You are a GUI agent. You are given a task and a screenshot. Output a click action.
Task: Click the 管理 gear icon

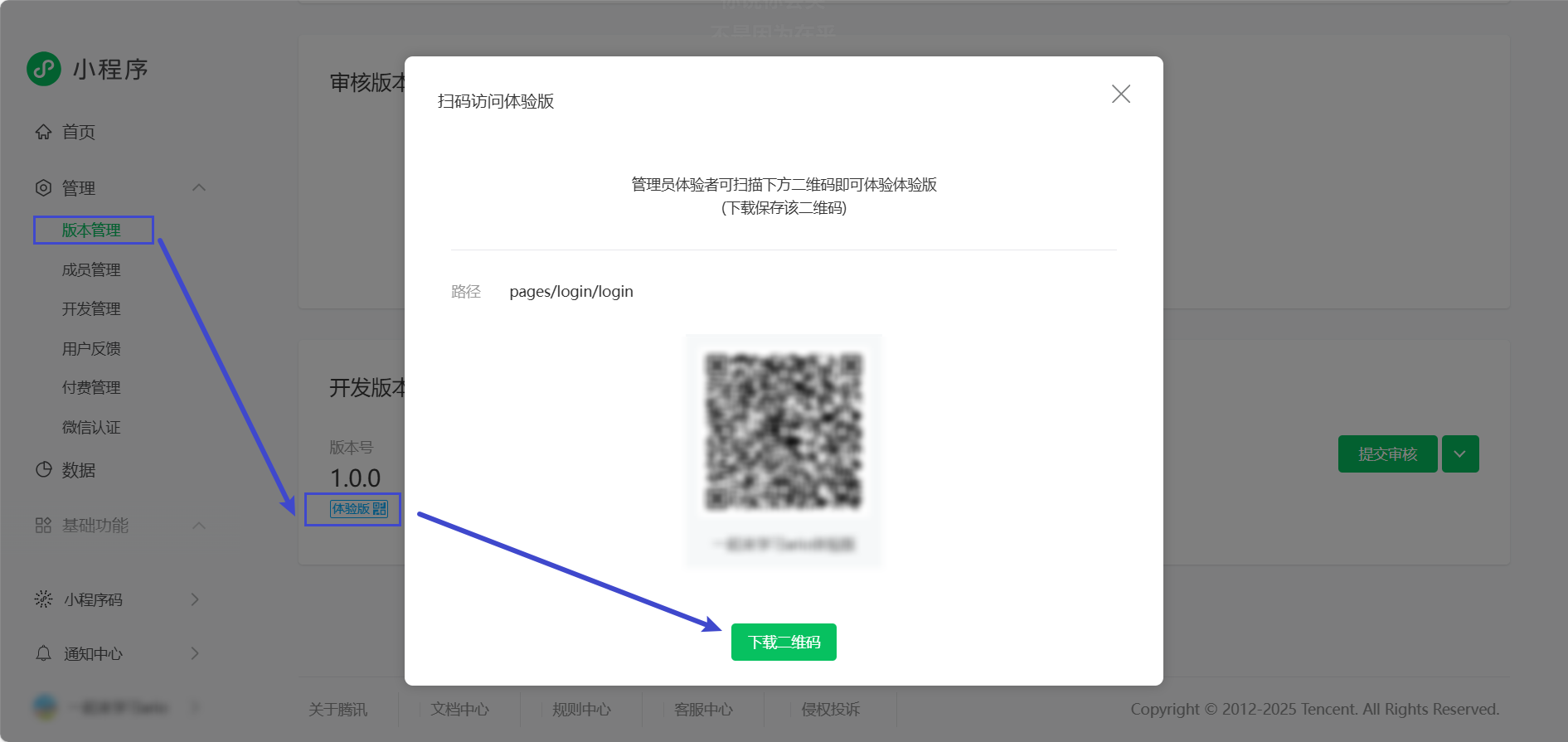point(43,188)
